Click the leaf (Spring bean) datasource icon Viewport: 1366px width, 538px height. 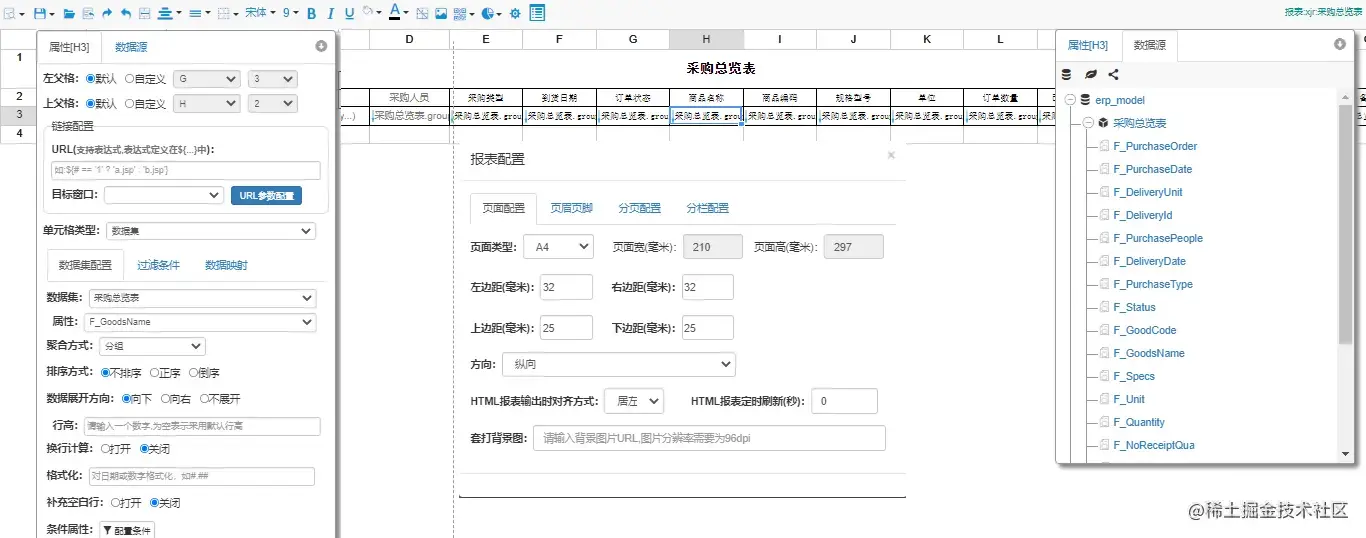click(x=1091, y=74)
